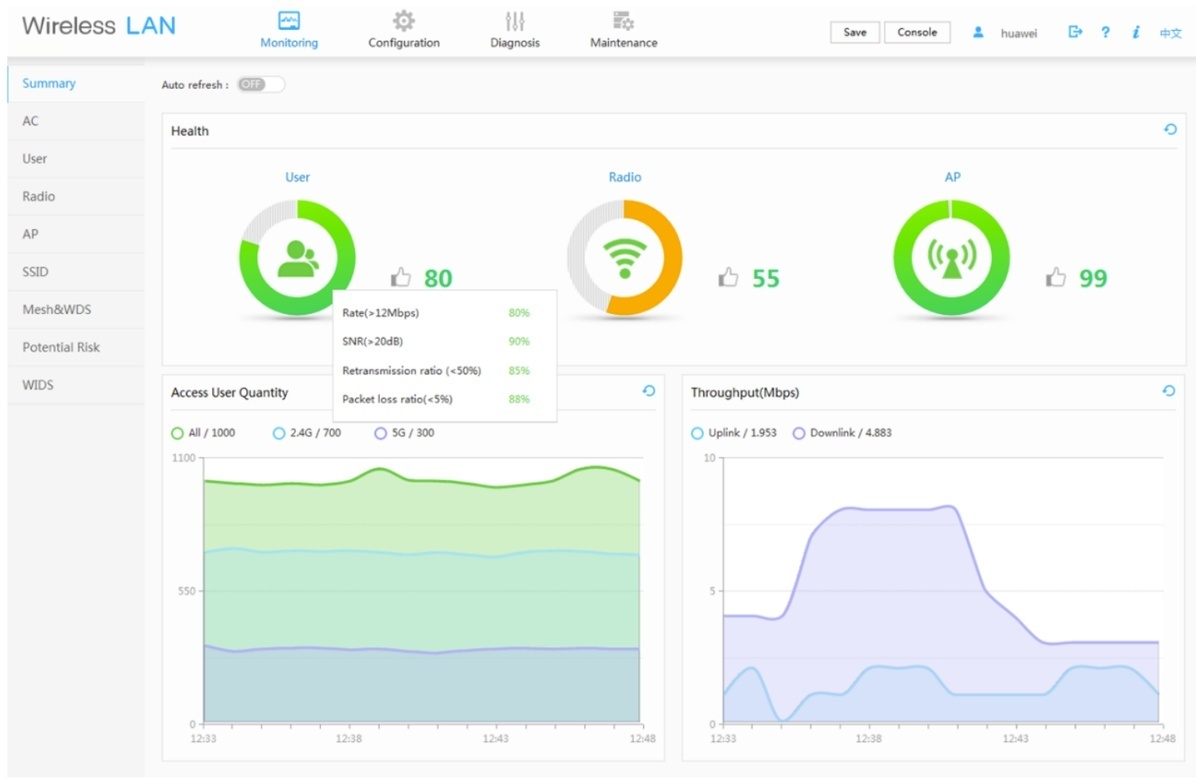Open the Maintenance icon
Screen dimensions: 1200x783
click(624, 21)
